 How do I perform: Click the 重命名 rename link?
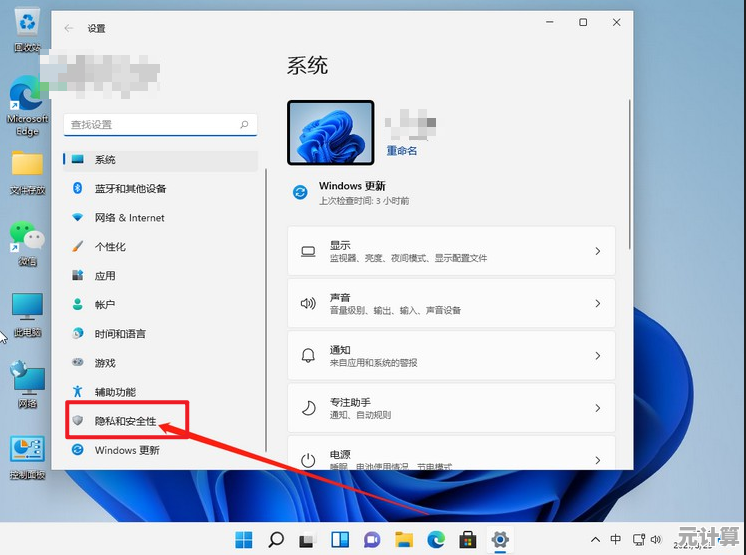(402, 151)
